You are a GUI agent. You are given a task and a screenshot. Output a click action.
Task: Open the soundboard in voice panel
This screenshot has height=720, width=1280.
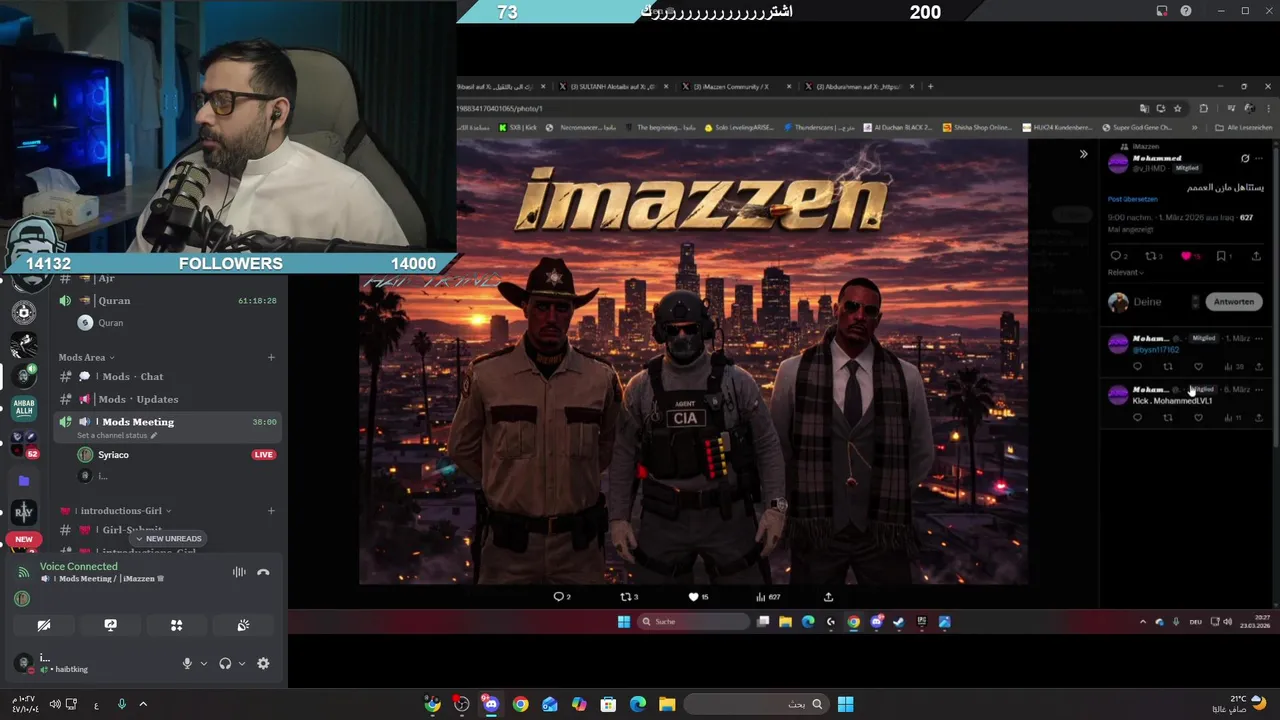tap(243, 625)
